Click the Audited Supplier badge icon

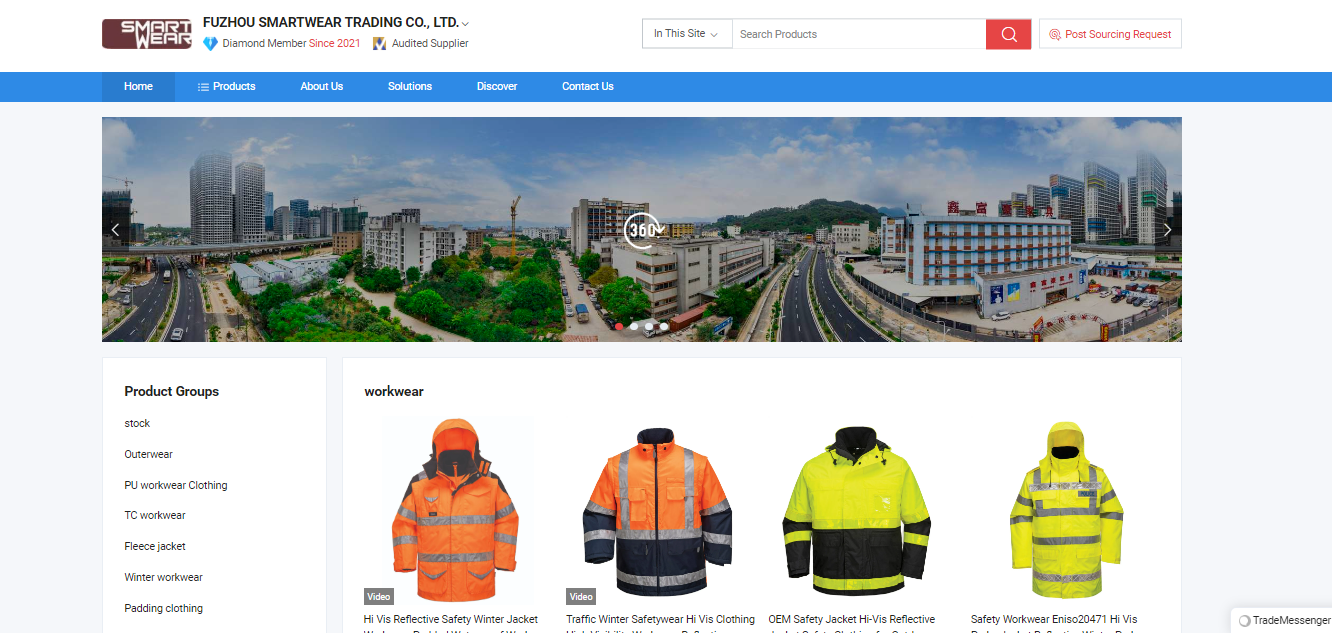point(380,44)
